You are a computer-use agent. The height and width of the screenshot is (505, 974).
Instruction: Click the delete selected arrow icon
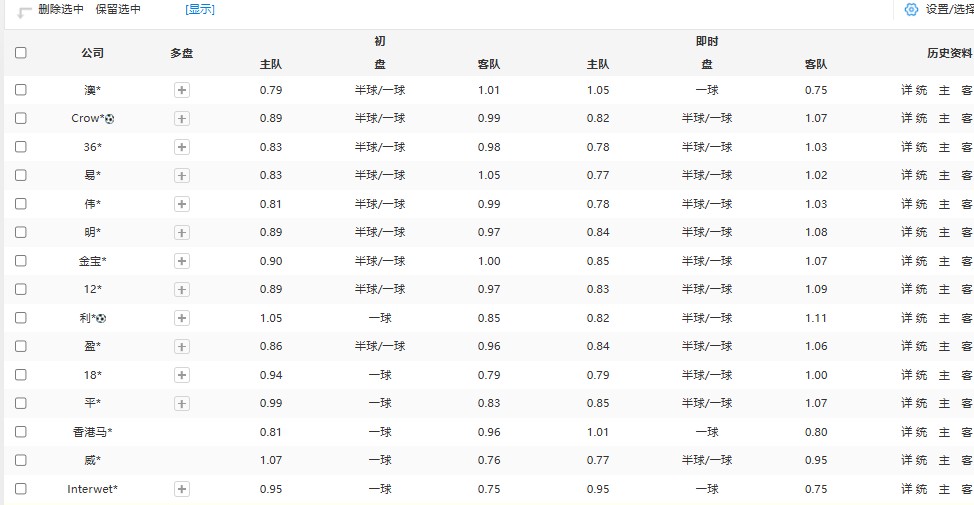(23, 12)
